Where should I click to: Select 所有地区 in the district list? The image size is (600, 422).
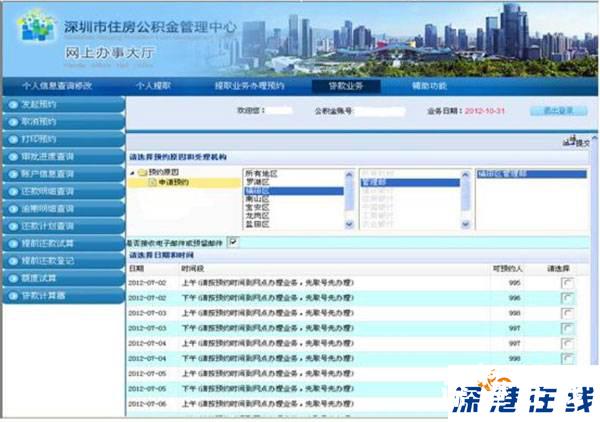pyautogui.click(x=262, y=173)
